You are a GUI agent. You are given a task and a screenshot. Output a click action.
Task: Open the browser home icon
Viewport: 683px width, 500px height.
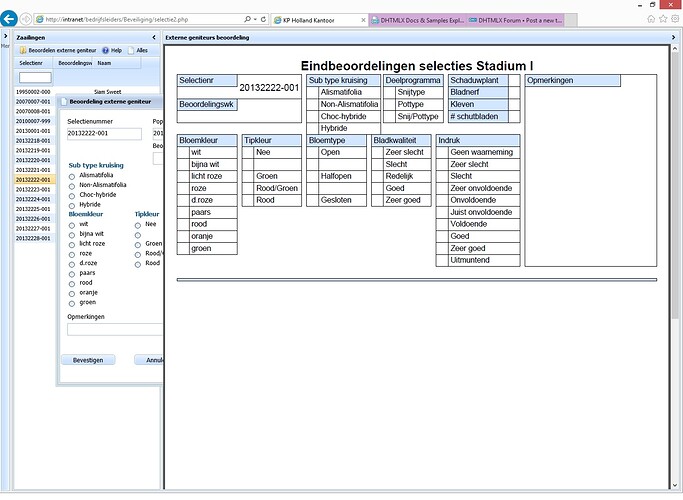(651, 19)
